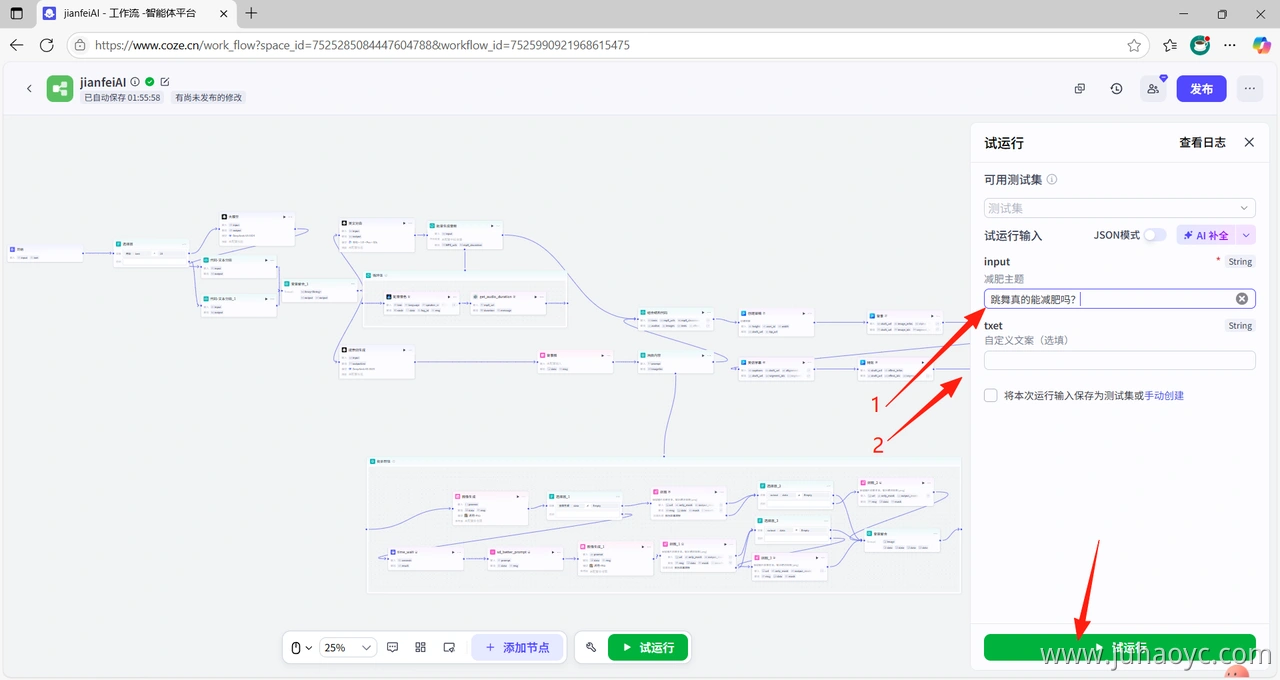
Task: Click the 试运行输入 heading
Action: pyautogui.click(x=1013, y=235)
